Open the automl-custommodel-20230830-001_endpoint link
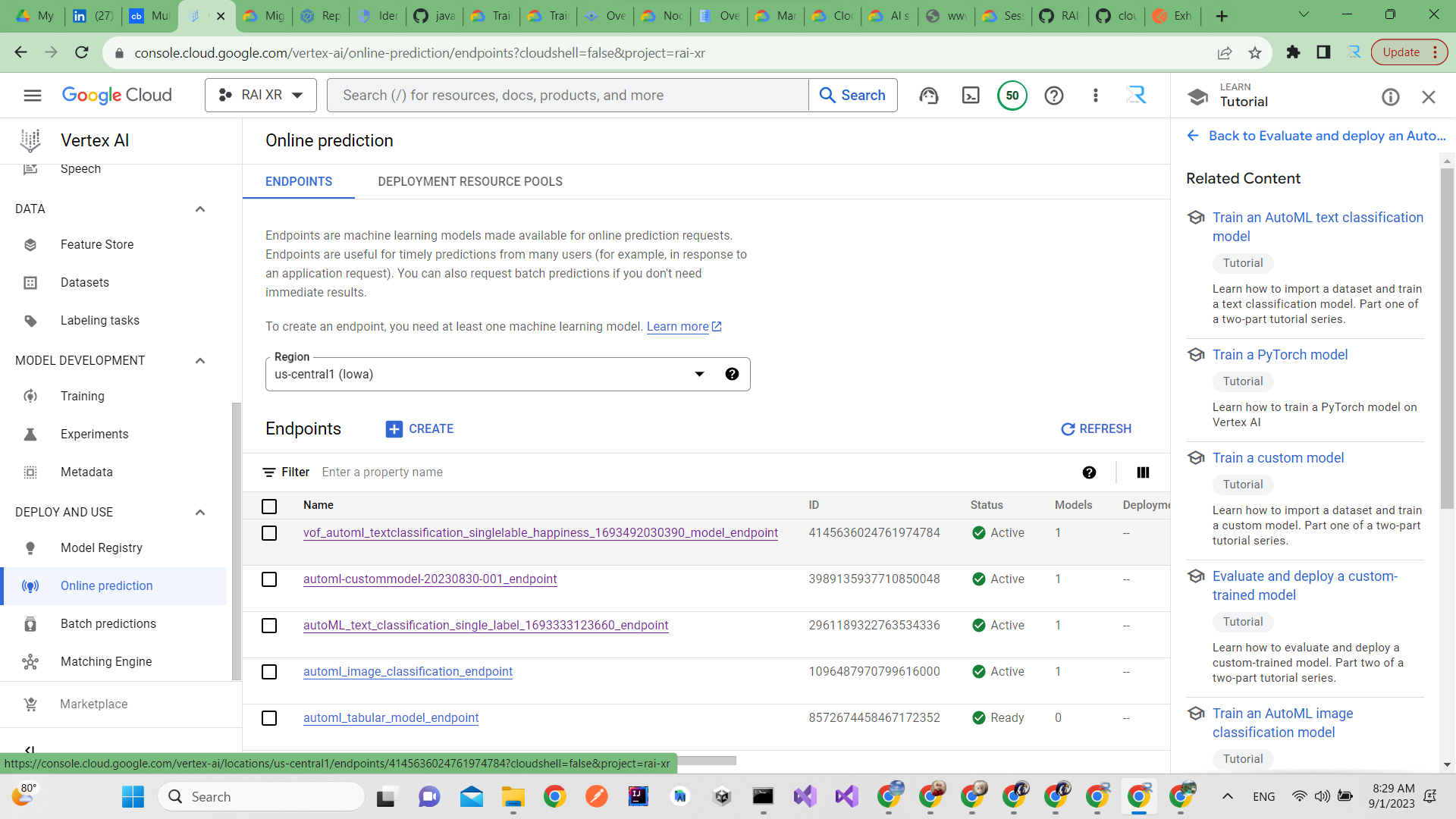This screenshot has width=1456, height=819. pyautogui.click(x=429, y=579)
